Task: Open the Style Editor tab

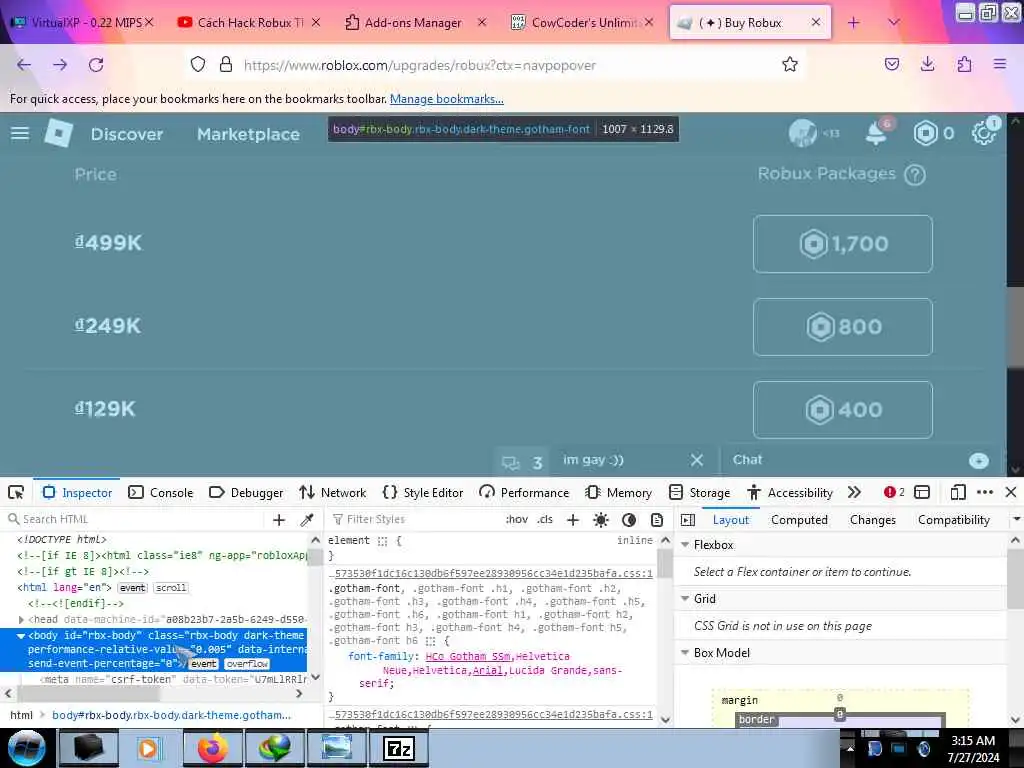Action: 423,492
